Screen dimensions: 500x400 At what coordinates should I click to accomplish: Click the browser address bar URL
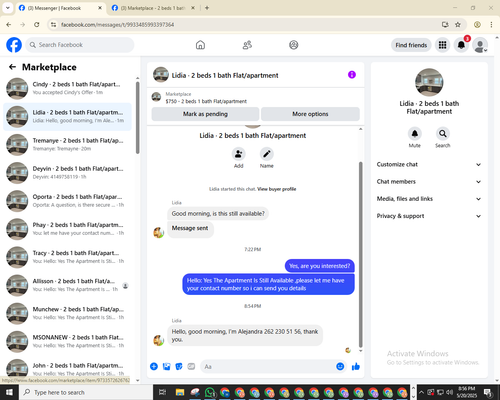pyautogui.click(x=117, y=25)
